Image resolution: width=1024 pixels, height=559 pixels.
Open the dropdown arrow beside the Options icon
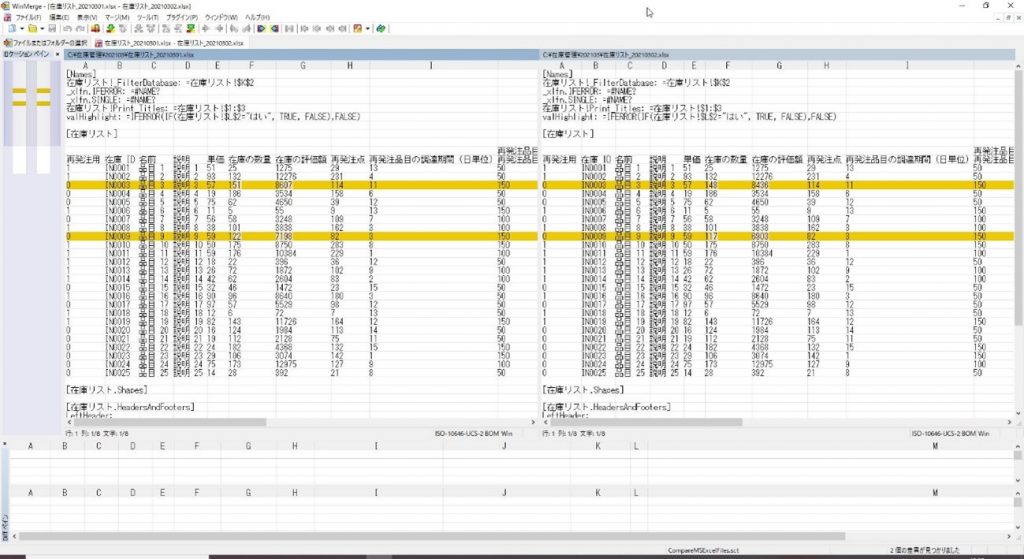[368, 29]
